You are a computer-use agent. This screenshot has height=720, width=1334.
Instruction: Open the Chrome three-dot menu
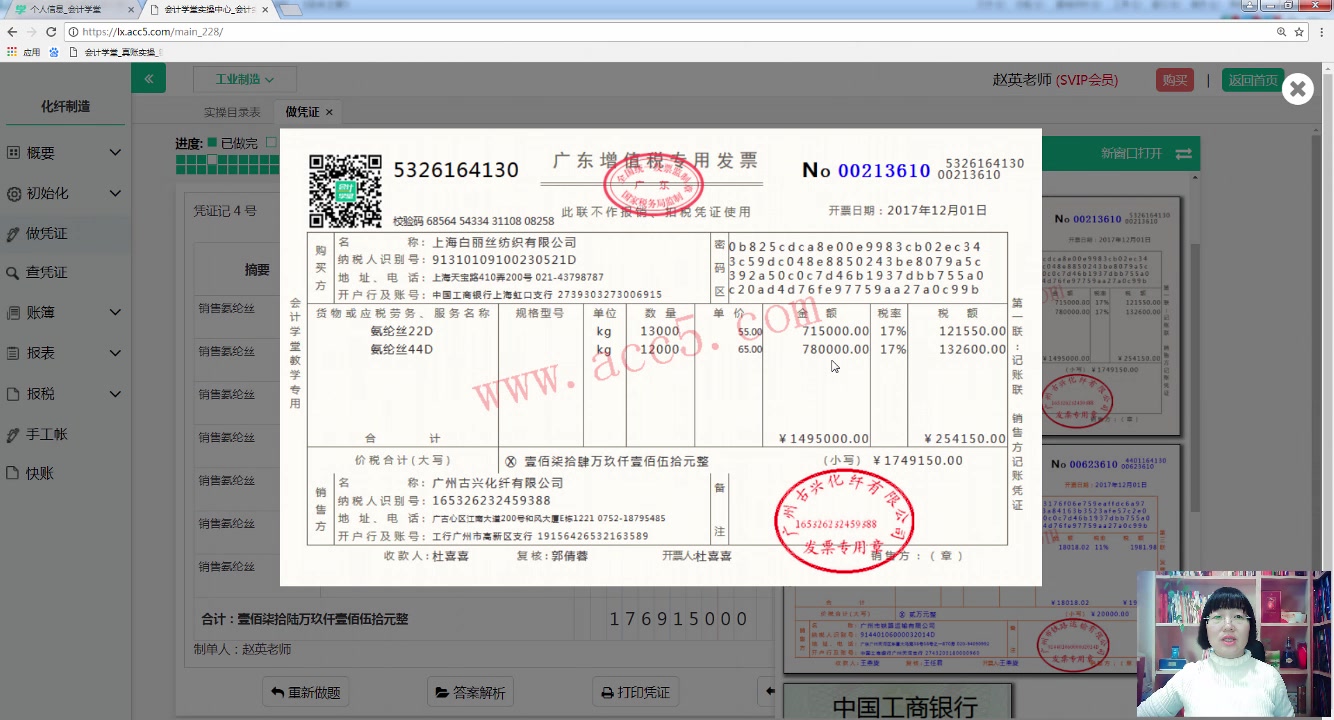1322,32
